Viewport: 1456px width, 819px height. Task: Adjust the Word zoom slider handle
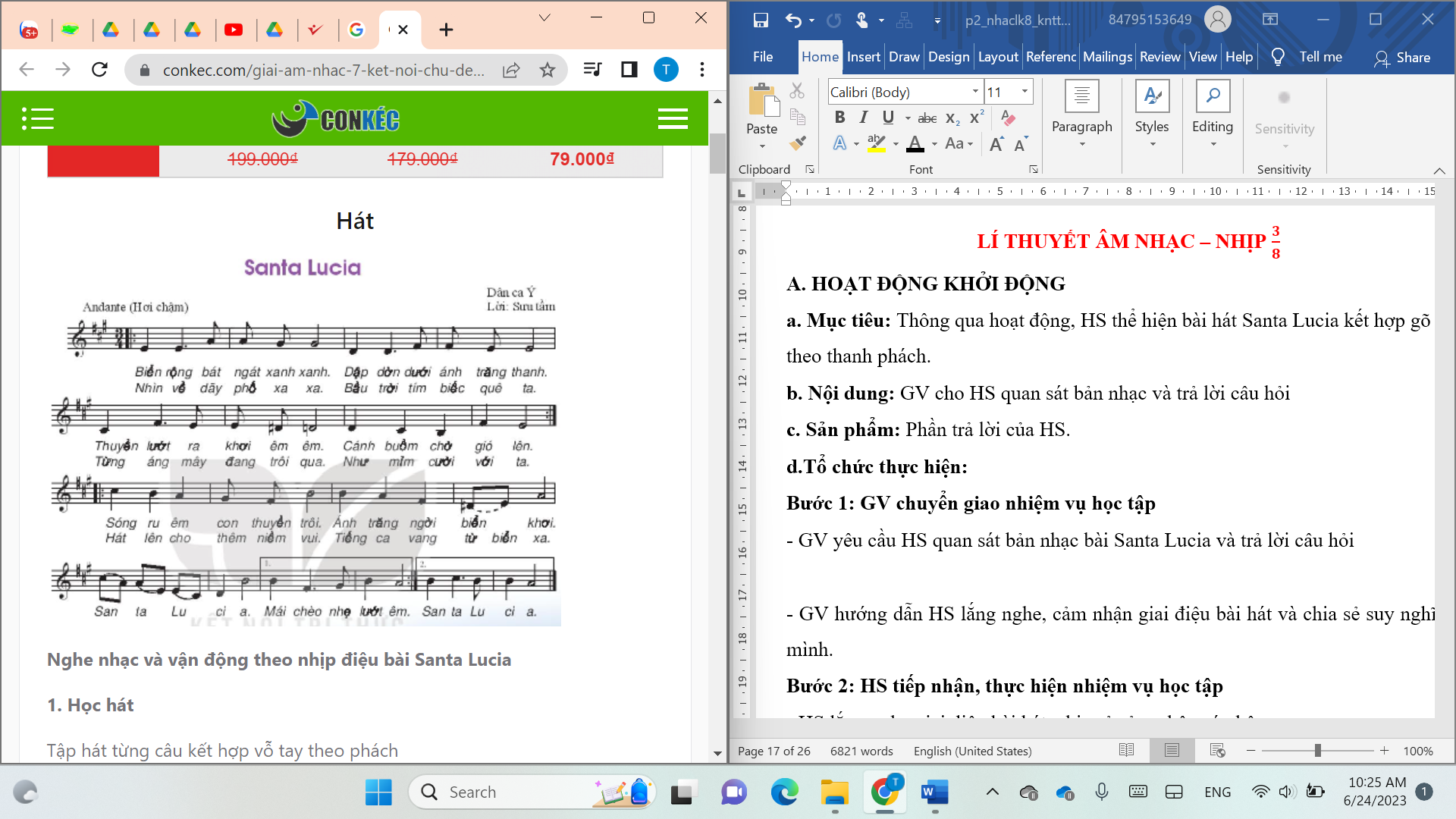(1318, 750)
